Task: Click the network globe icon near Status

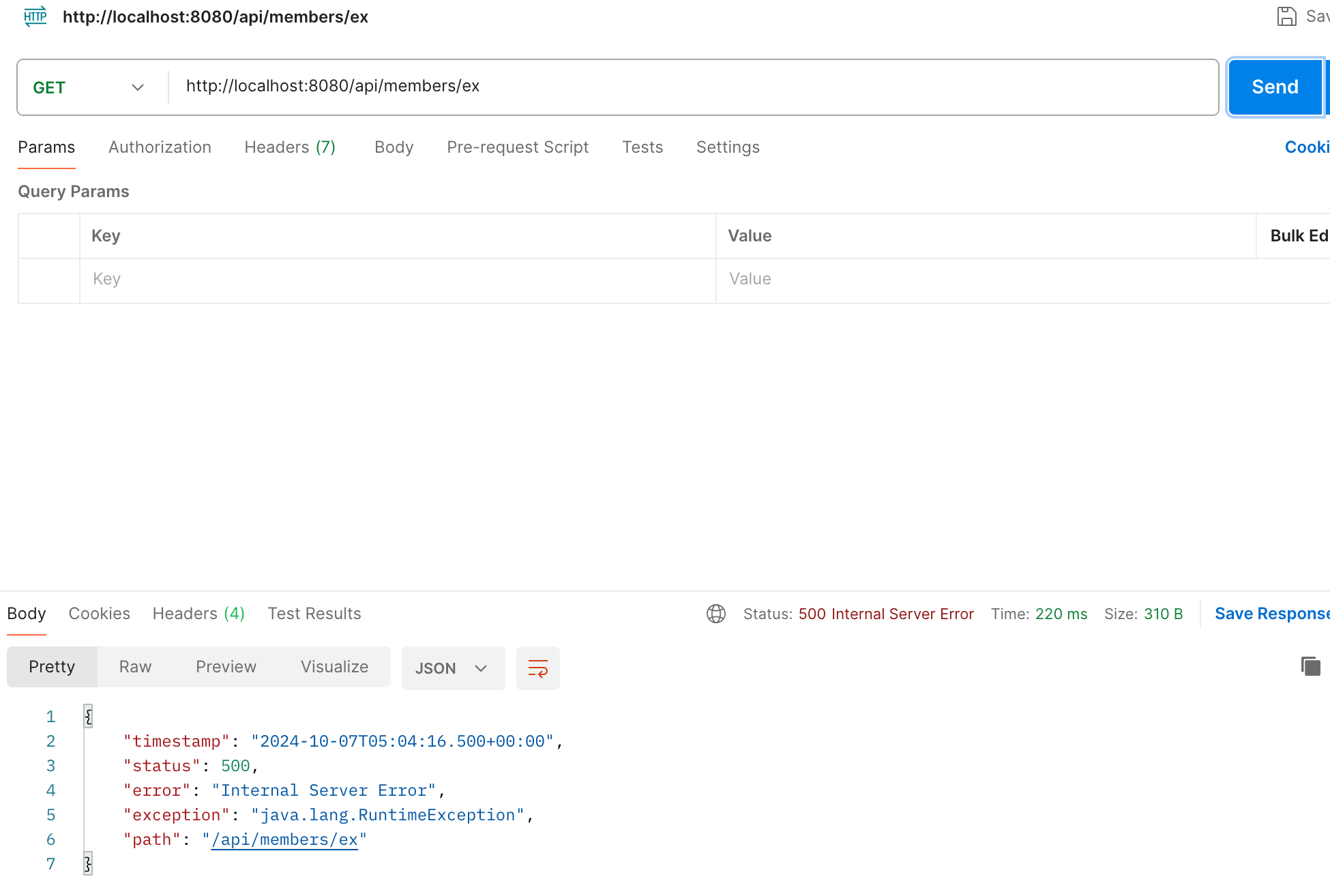Action: [715, 614]
